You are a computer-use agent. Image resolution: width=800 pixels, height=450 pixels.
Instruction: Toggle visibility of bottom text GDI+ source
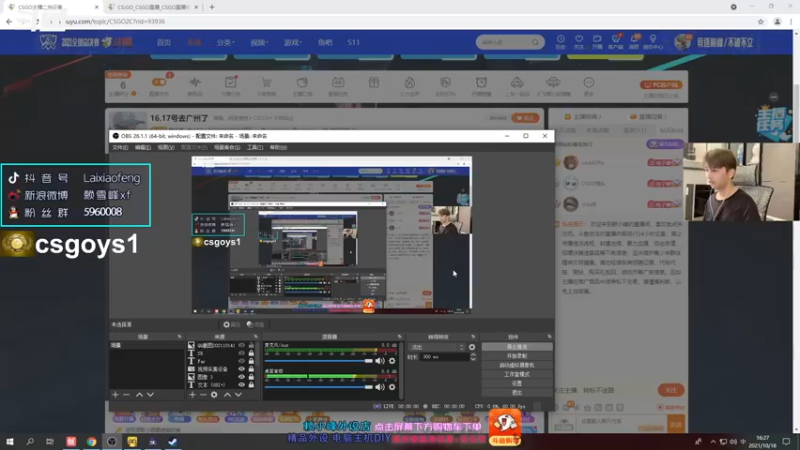242,385
